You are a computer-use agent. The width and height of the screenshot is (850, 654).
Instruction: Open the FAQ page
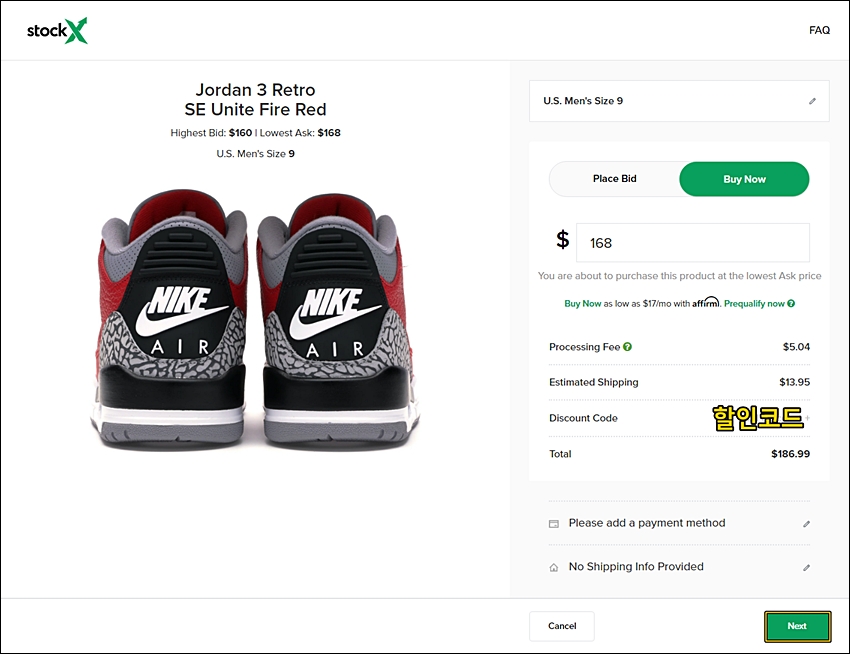click(x=819, y=30)
